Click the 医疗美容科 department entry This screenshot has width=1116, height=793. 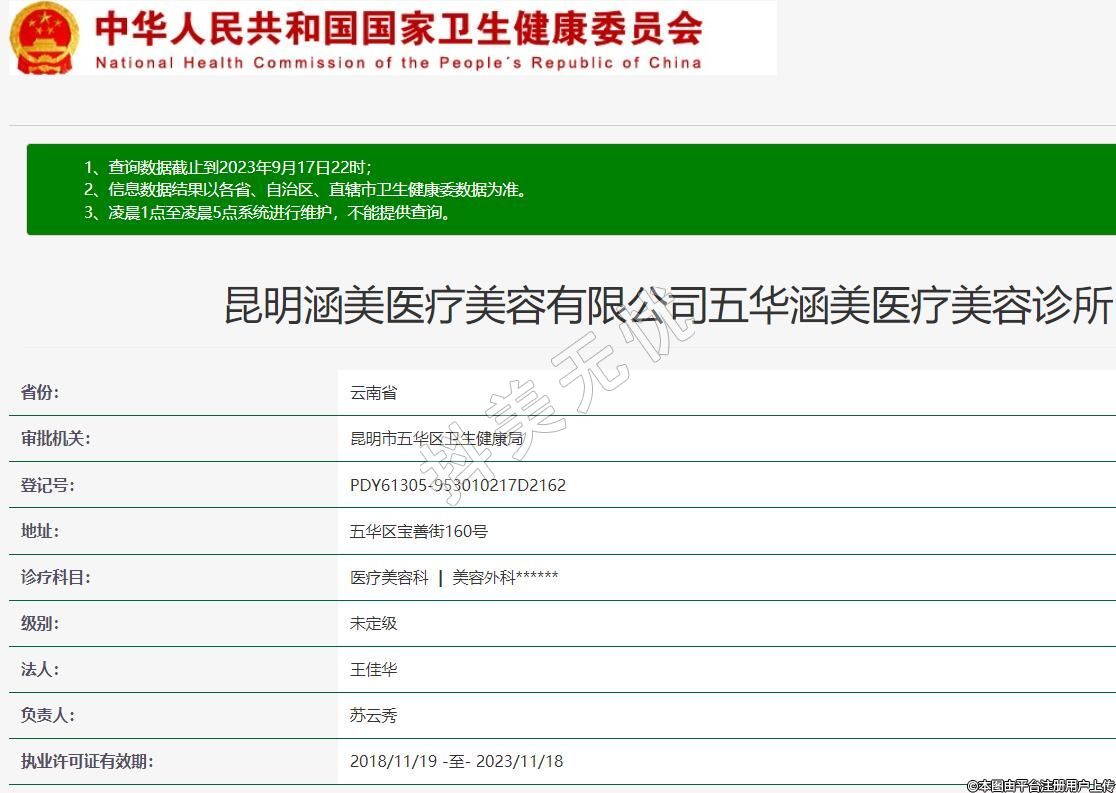[x=389, y=577]
